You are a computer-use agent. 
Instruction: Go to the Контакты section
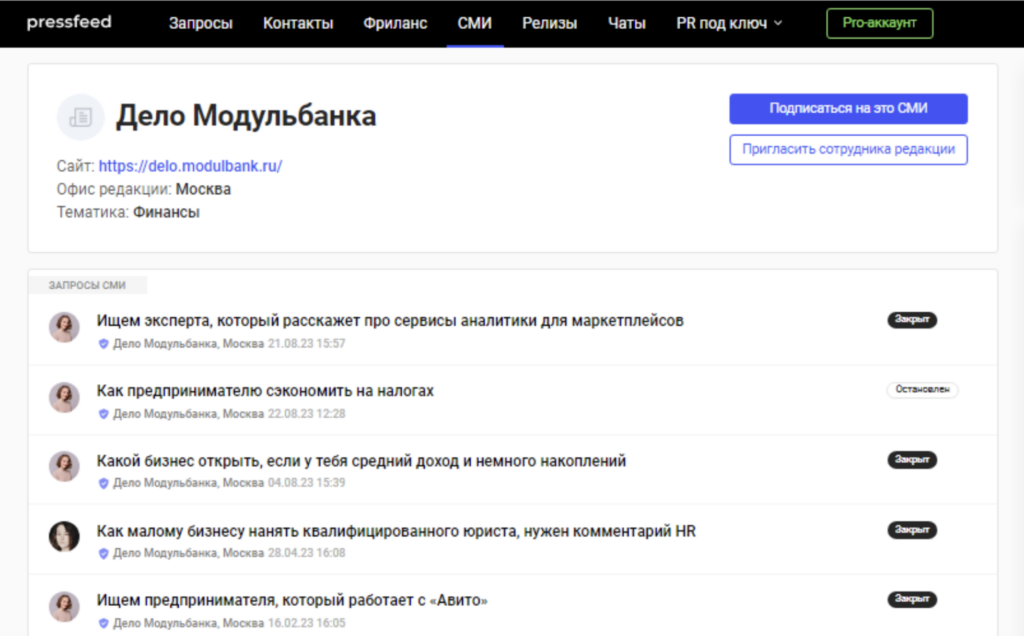(297, 23)
